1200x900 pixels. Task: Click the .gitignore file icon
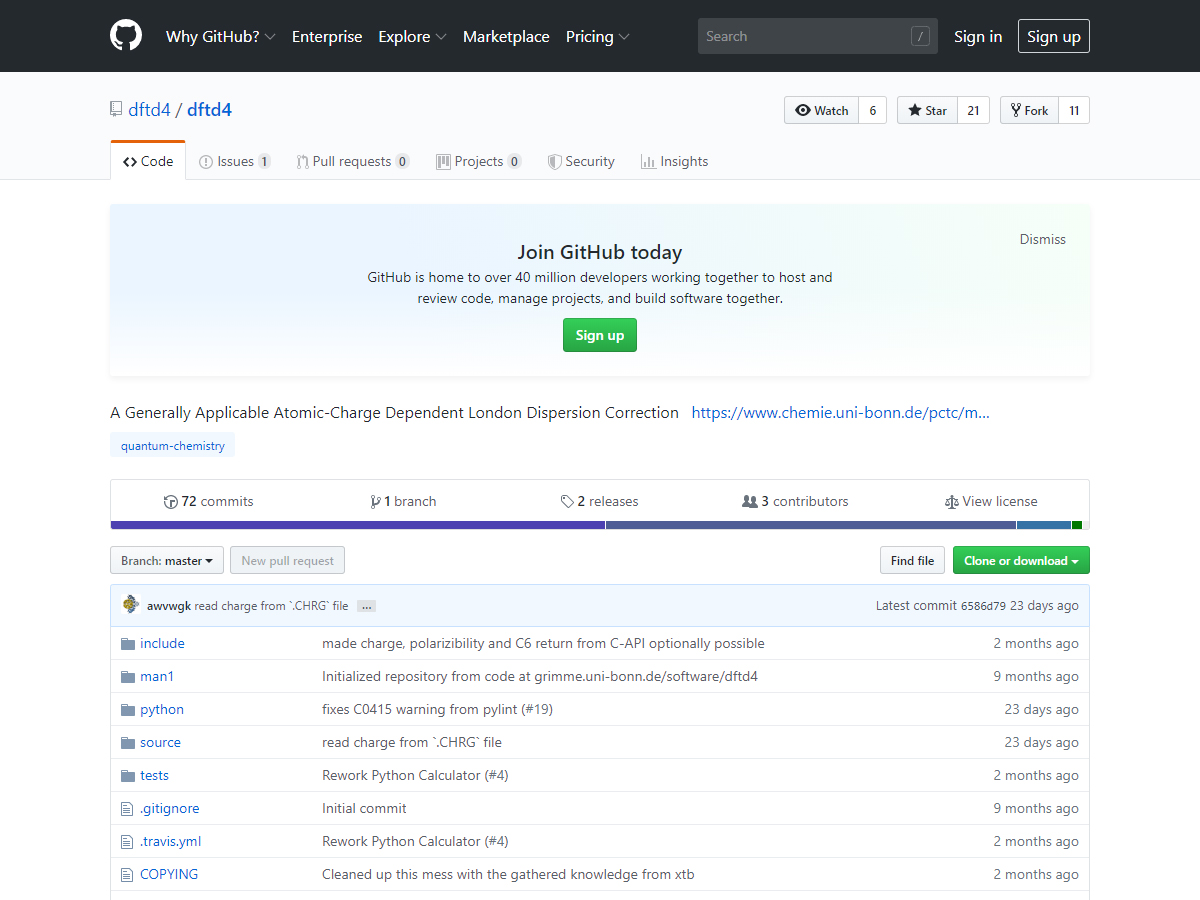(127, 809)
